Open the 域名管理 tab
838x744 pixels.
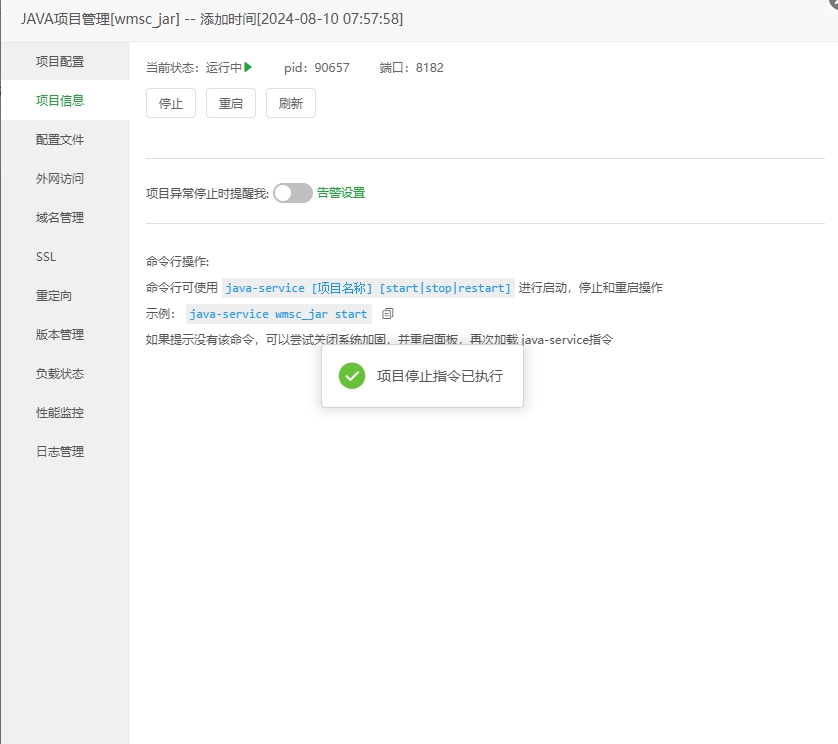pyautogui.click(x=65, y=218)
